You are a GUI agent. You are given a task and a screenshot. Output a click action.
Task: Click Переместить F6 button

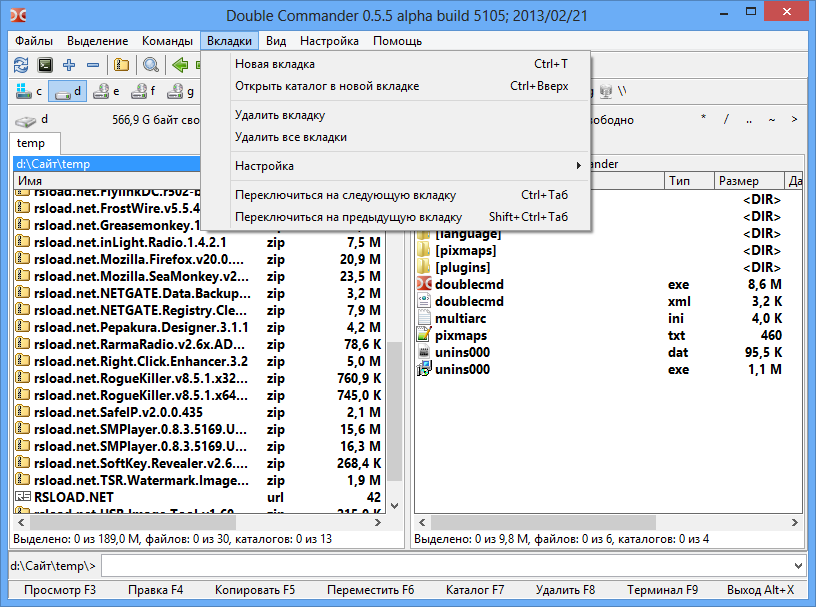(x=370, y=590)
